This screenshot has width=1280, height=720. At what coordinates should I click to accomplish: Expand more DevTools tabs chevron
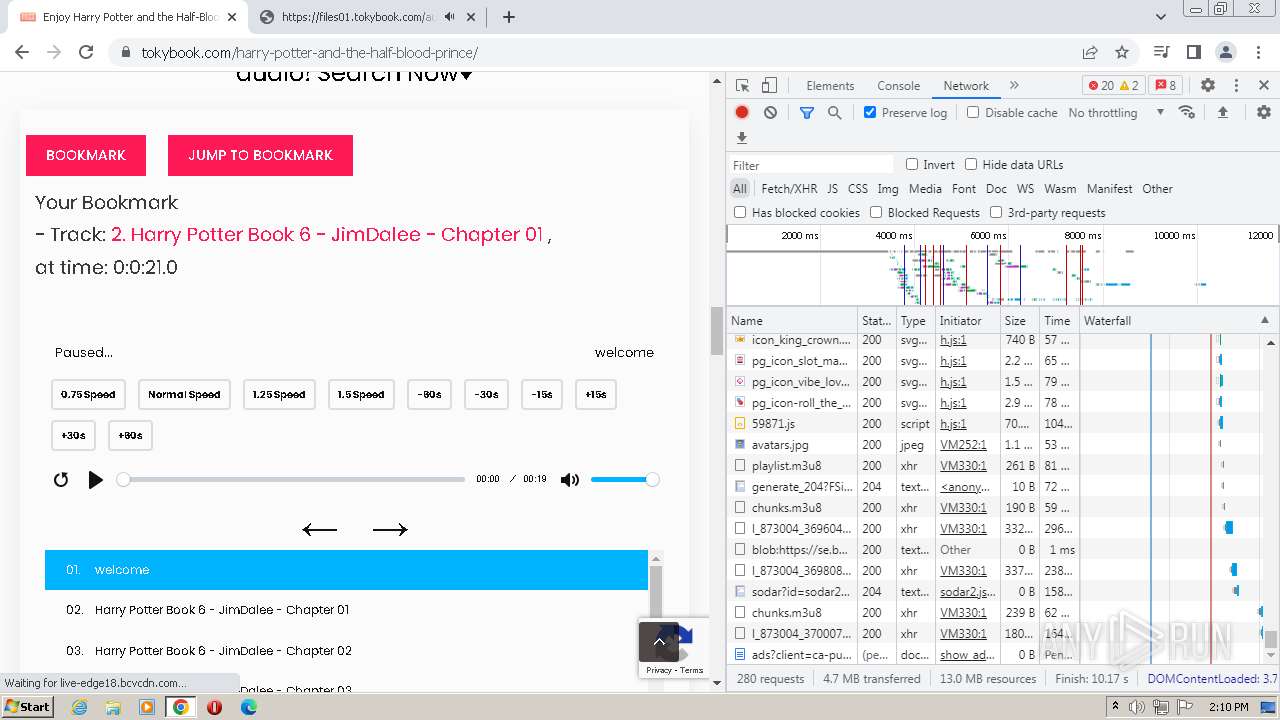(x=1014, y=86)
